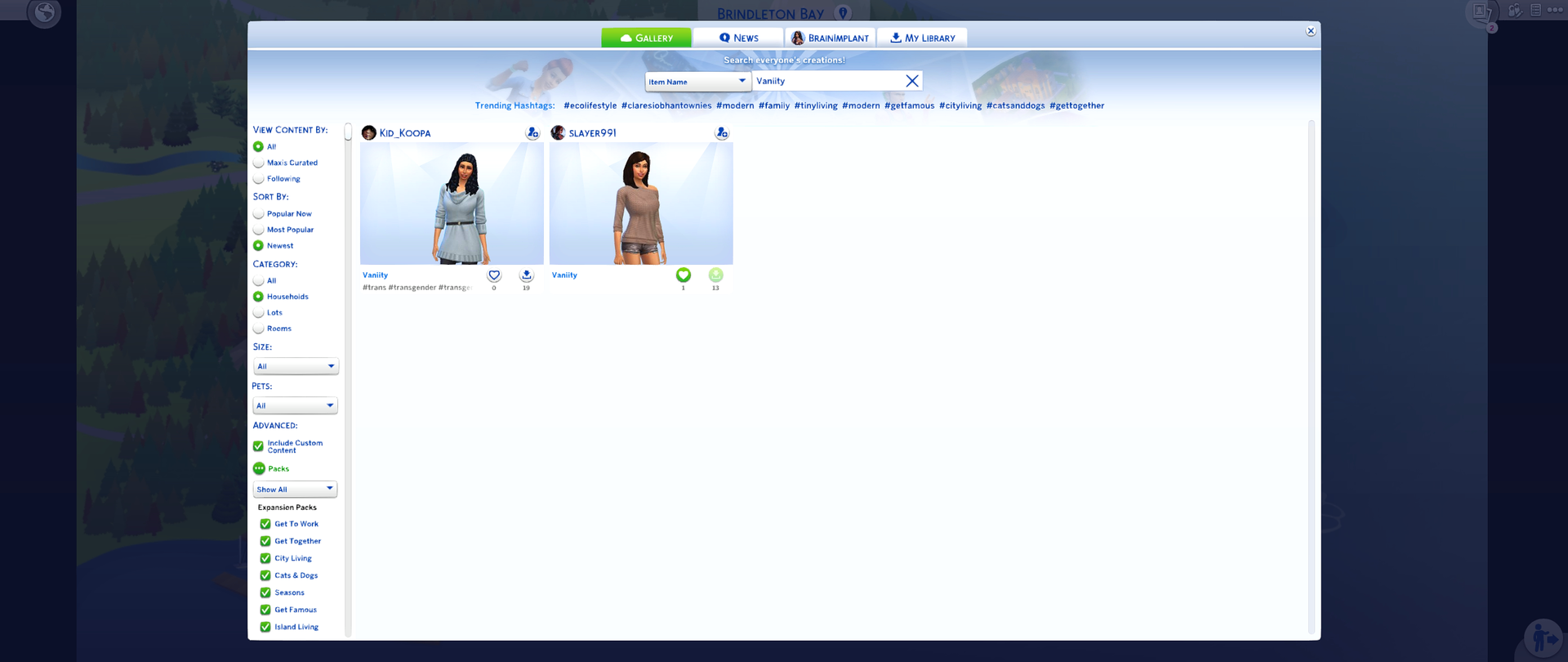1568x662 pixels.
Task: Sort by Most Popular
Action: (x=258, y=230)
